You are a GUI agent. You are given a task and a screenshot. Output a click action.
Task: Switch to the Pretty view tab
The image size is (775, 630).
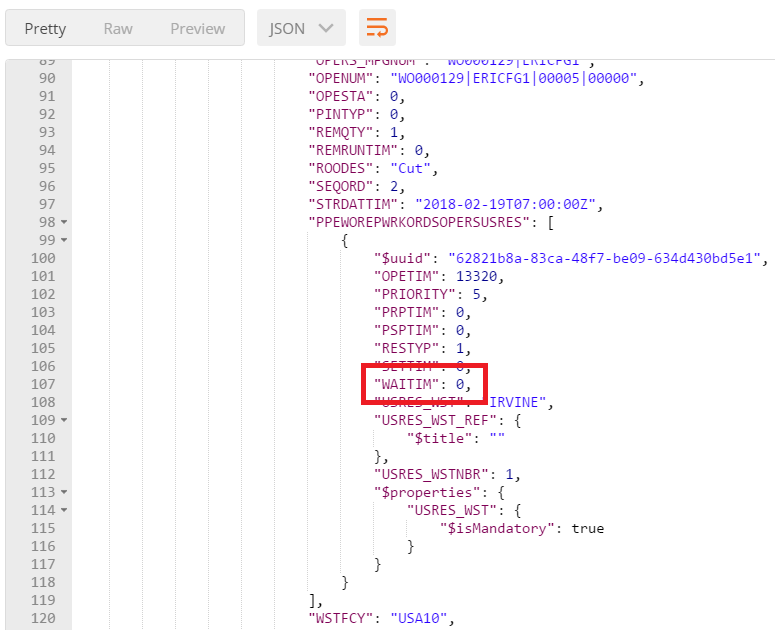pyautogui.click(x=45, y=28)
